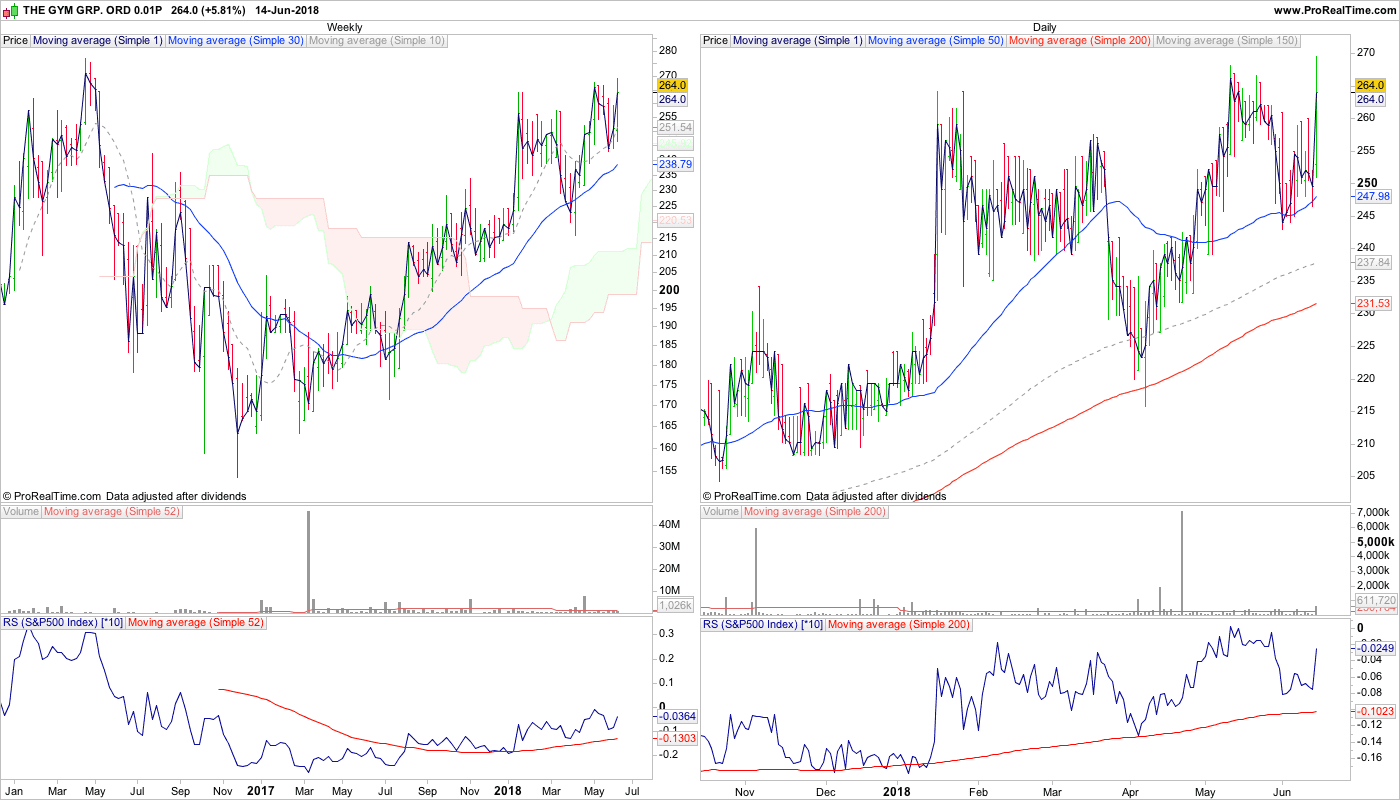Select the Price label on the Weekly chart
1400x800 pixels.
tap(16, 41)
